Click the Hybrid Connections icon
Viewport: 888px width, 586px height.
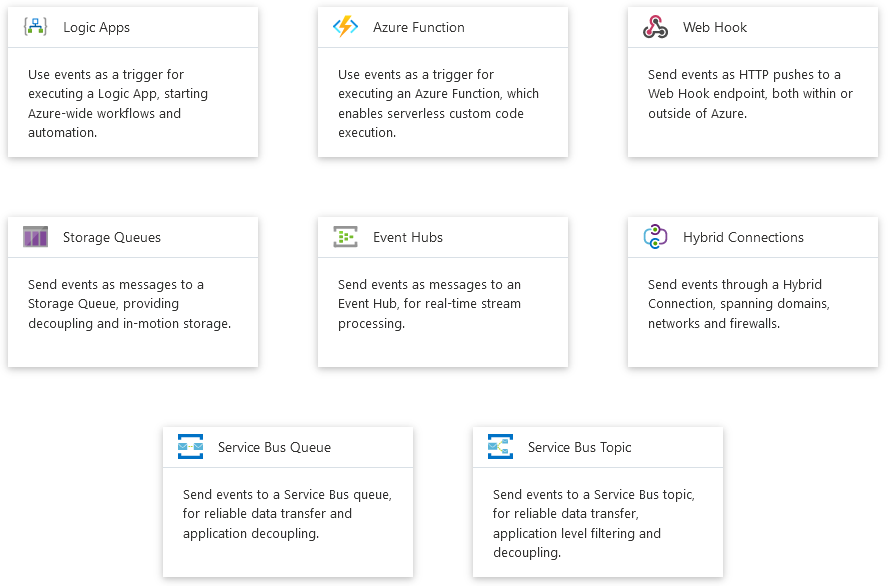pyautogui.click(x=655, y=237)
